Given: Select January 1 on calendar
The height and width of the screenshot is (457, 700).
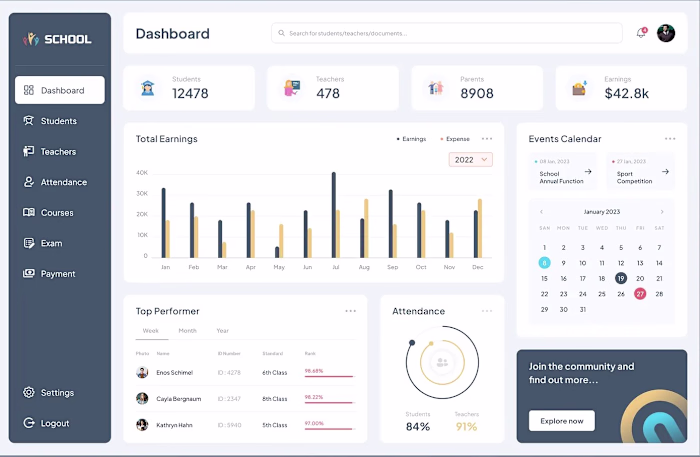Looking at the screenshot, I should (x=544, y=247).
